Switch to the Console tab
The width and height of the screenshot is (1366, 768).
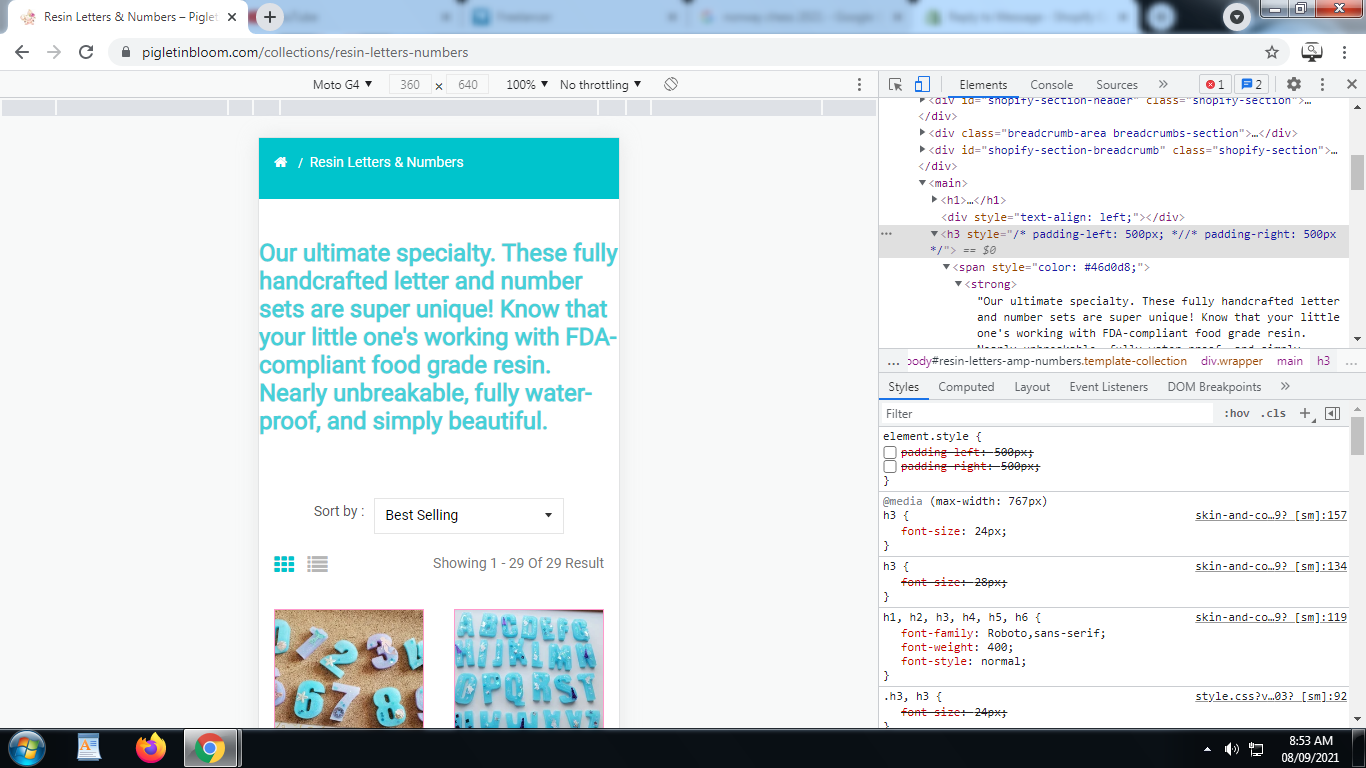pos(1052,85)
